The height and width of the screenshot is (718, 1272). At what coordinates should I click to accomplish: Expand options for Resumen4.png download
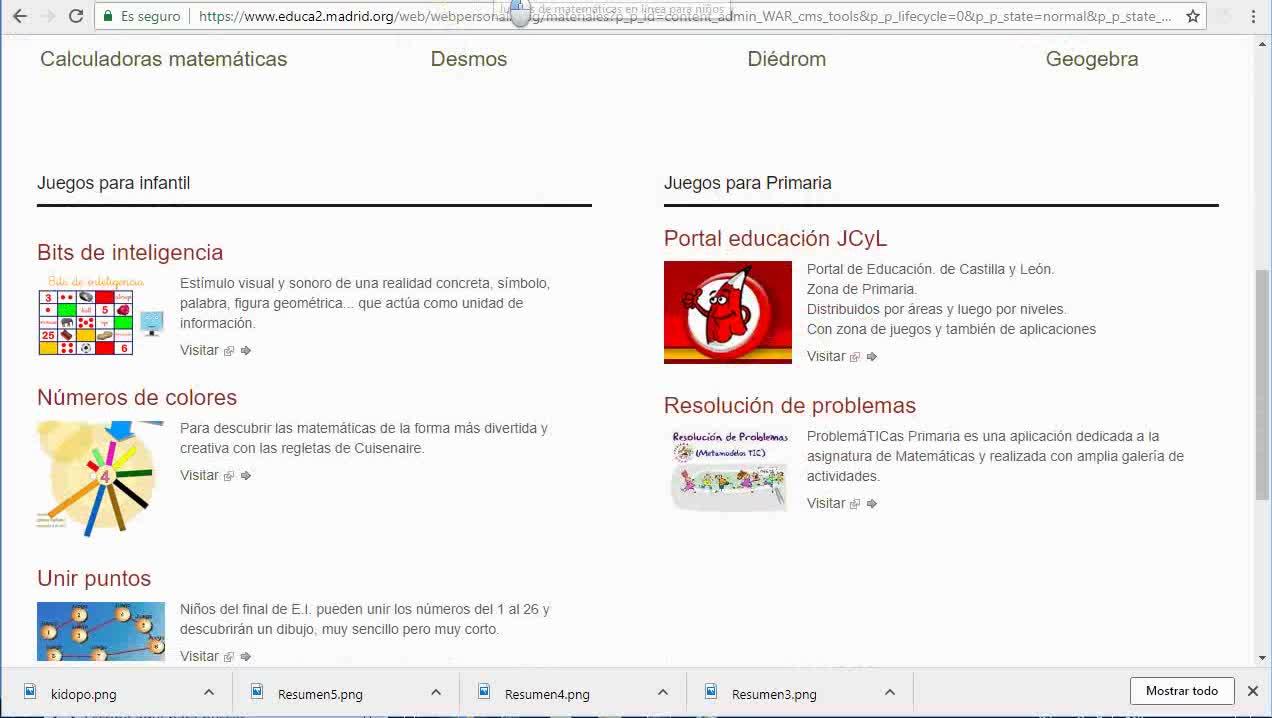[x=663, y=692]
